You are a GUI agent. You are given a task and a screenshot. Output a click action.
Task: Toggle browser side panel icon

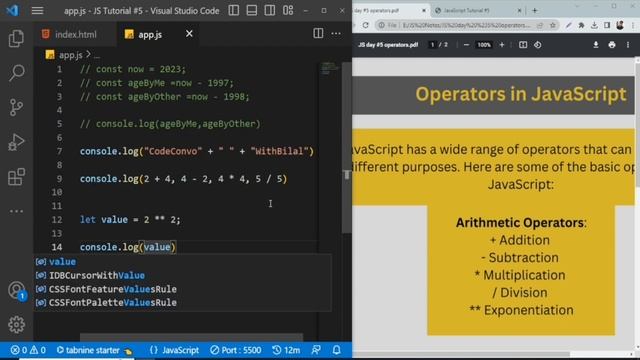point(607,25)
